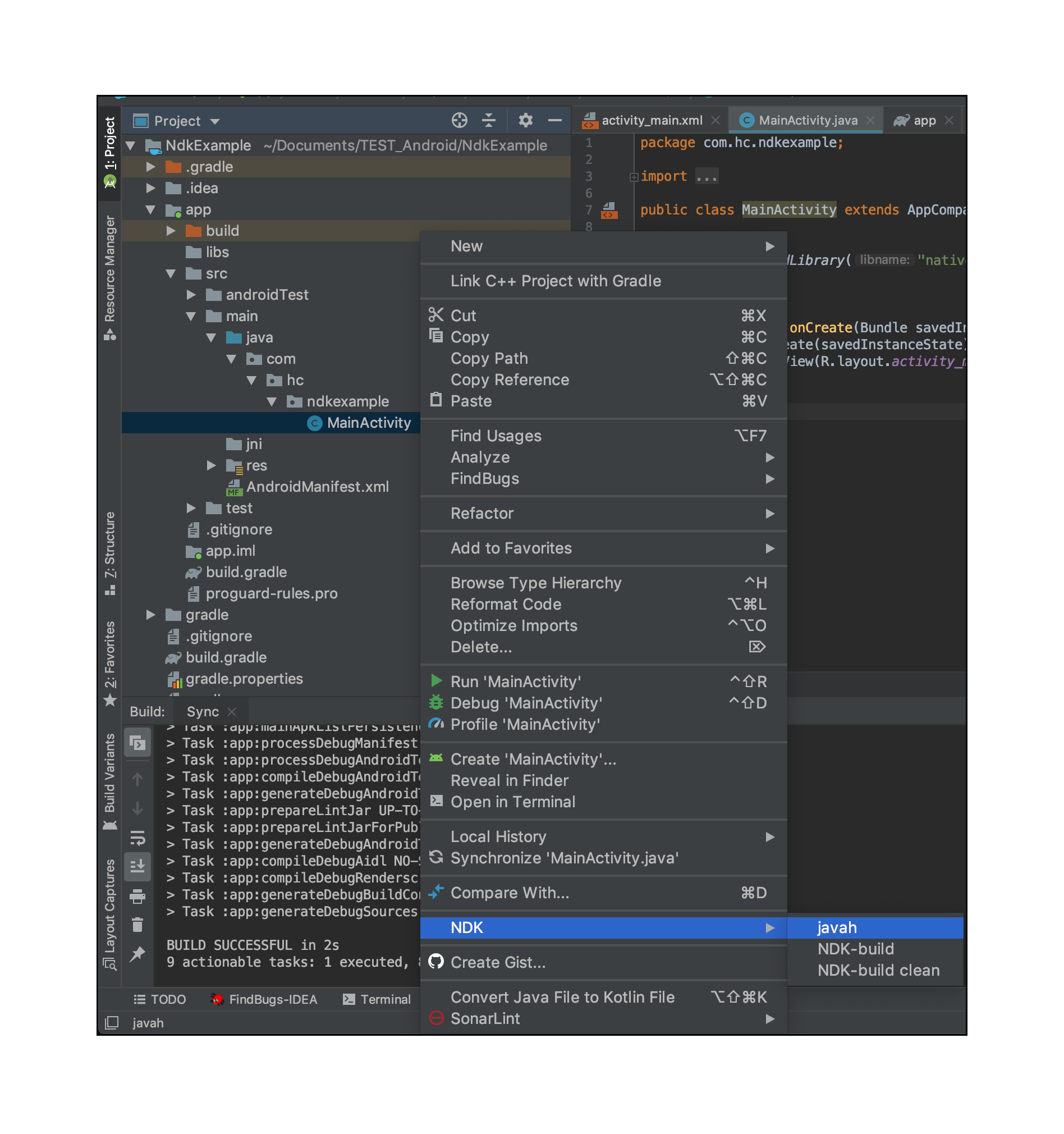Click Link C++ Project with Gradle

tap(603, 281)
